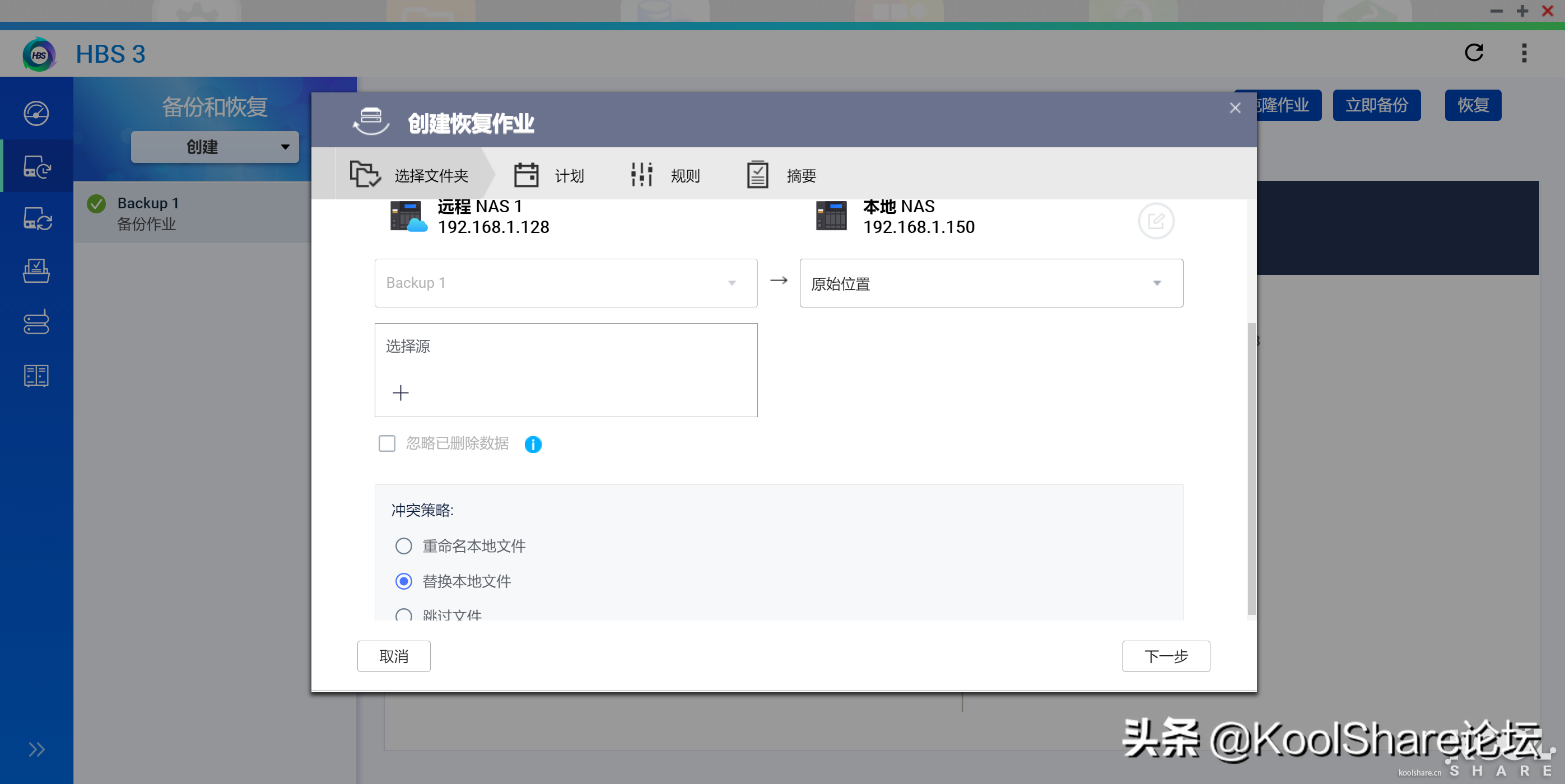Screen dimensions: 1565x784
Task: Open the Overview dashboard sidebar icon
Action: pos(36,113)
